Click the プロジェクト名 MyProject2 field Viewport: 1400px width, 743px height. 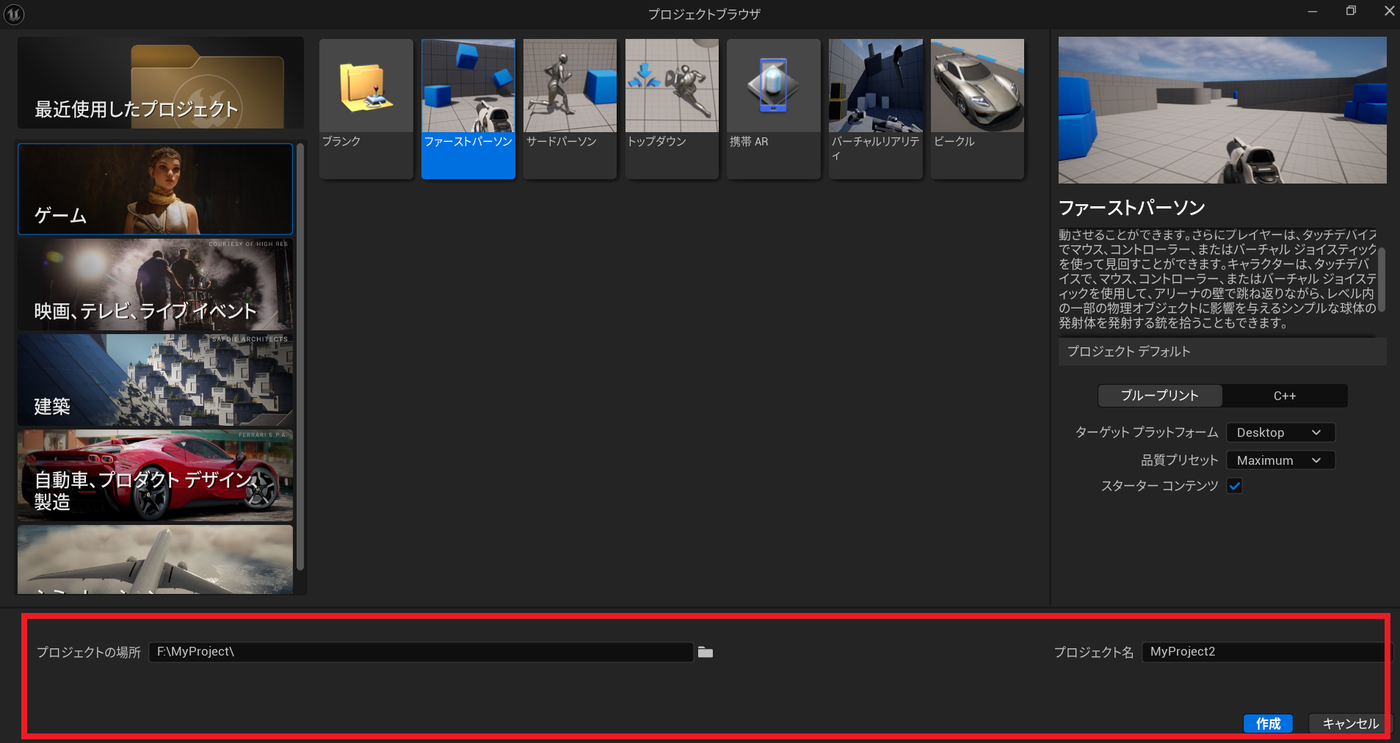coord(1266,652)
